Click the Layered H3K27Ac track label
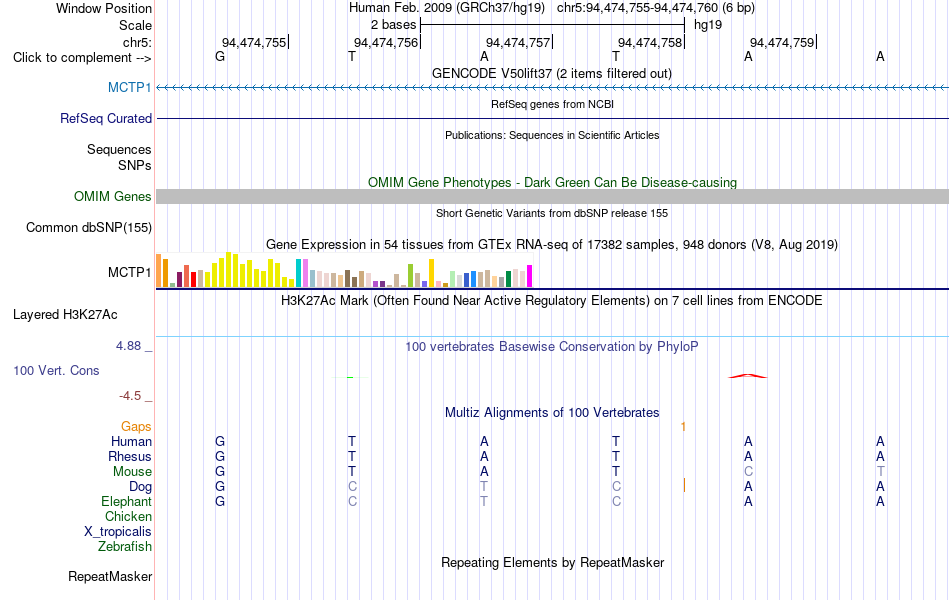Screen dimensions: 950x600 pyautogui.click(x=65, y=315)
